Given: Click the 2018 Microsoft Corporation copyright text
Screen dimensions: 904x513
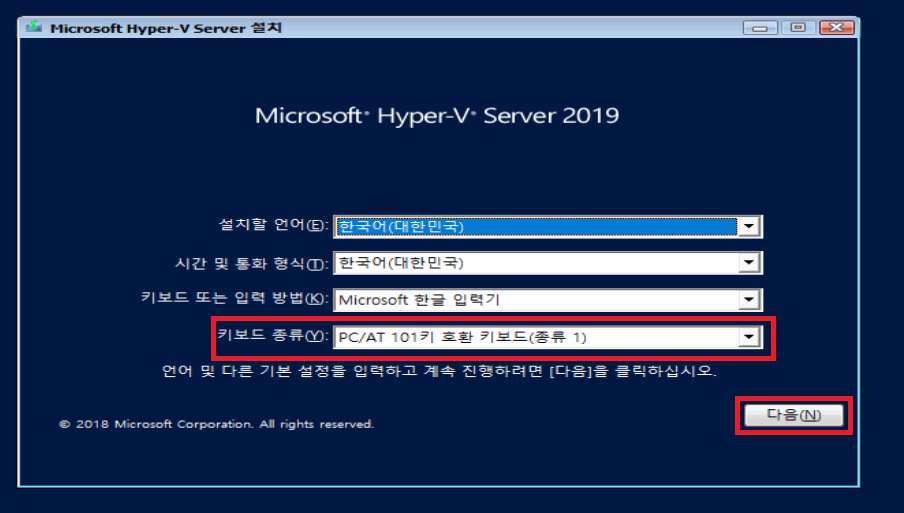Looking at the screenshot, I should [217, 424].
